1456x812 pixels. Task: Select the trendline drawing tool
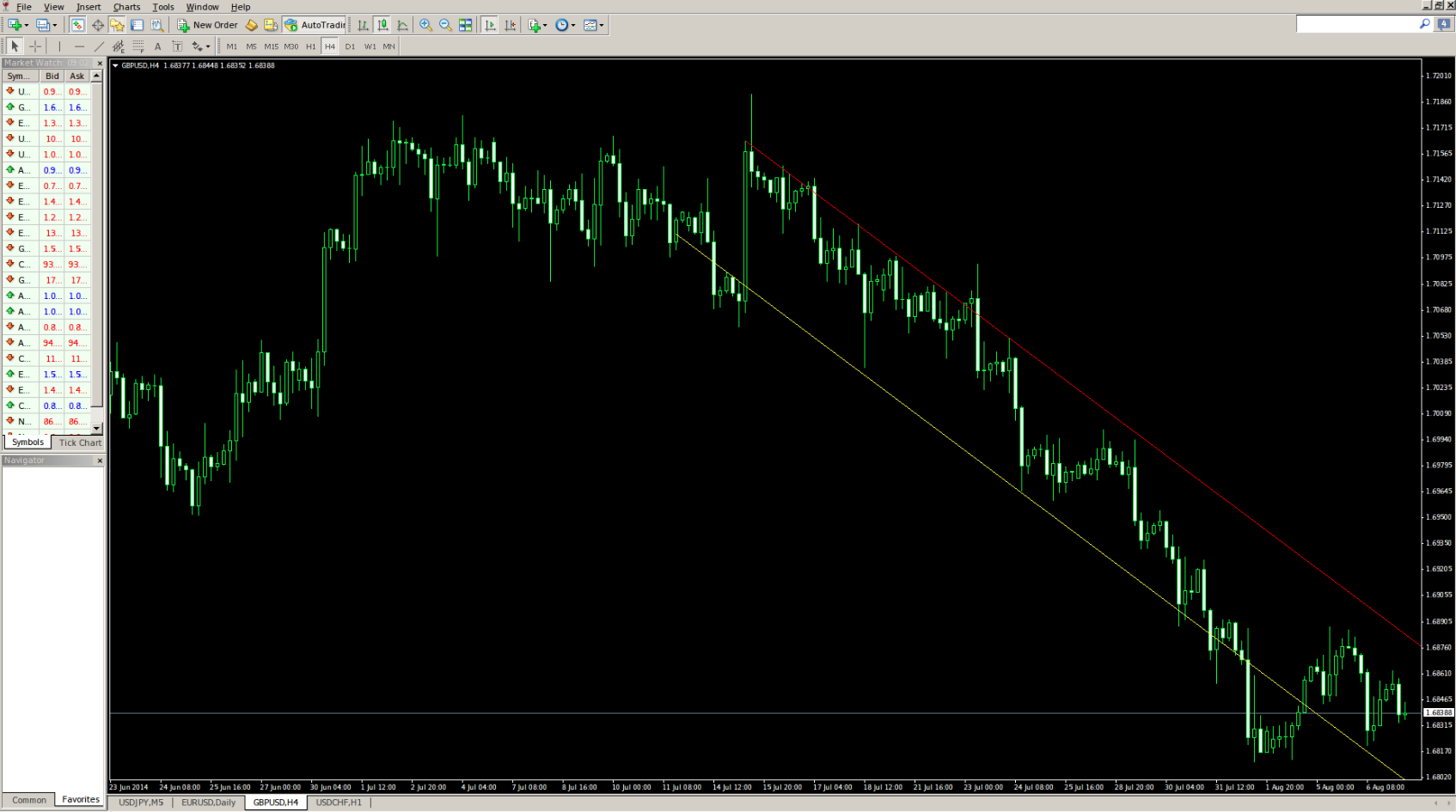point(99,46)
